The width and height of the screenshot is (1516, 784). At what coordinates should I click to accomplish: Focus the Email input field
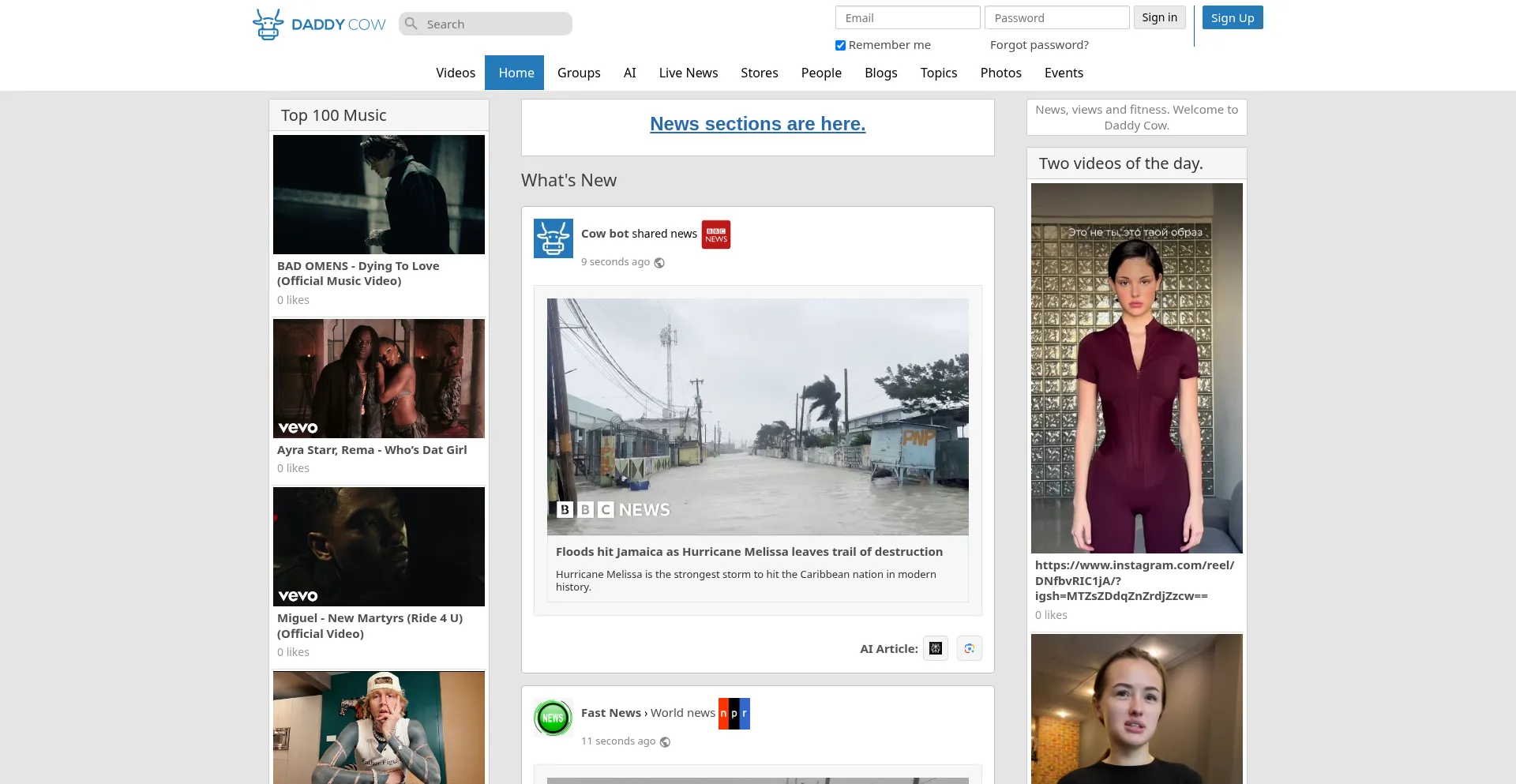[907, 18]
